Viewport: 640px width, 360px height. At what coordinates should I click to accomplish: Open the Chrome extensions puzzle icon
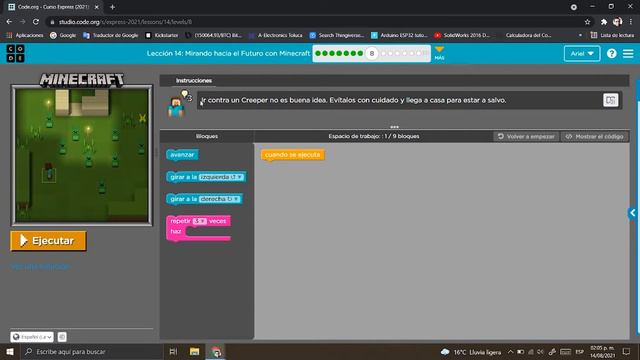click(604, 22)
